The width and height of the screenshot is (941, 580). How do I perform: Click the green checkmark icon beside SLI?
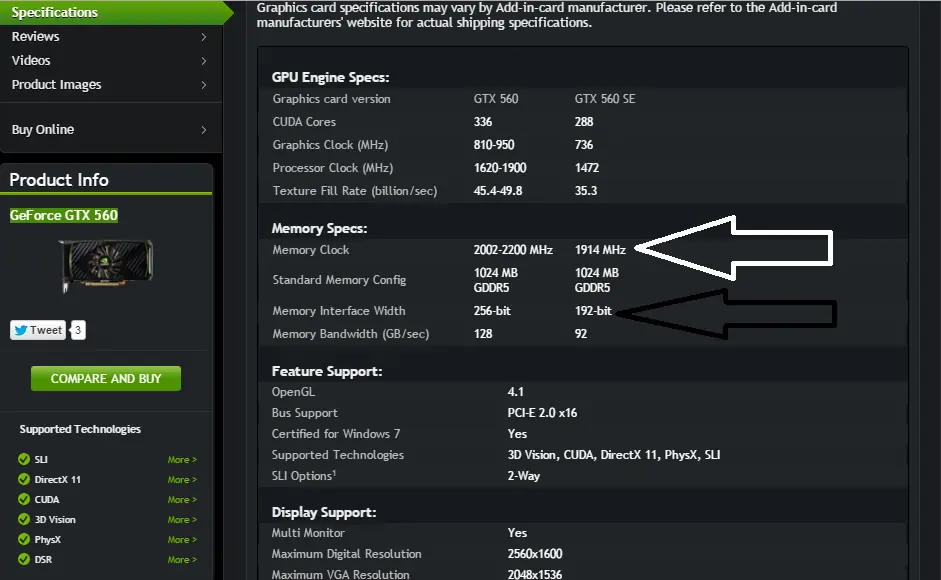24,459
